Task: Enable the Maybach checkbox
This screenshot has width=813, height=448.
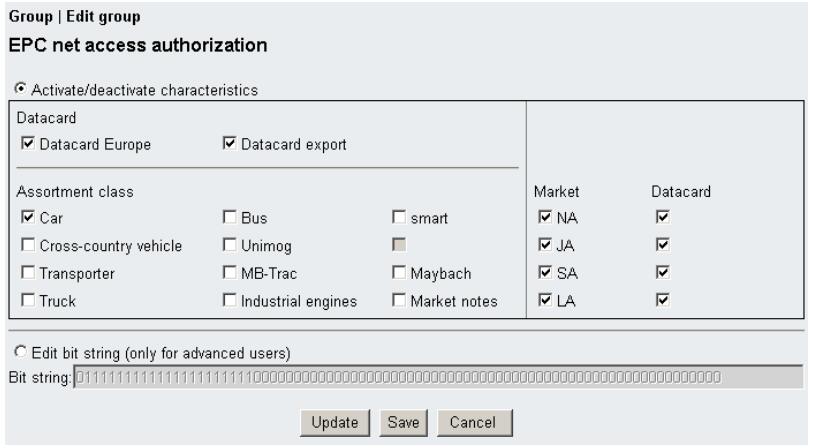Action: 399,273
